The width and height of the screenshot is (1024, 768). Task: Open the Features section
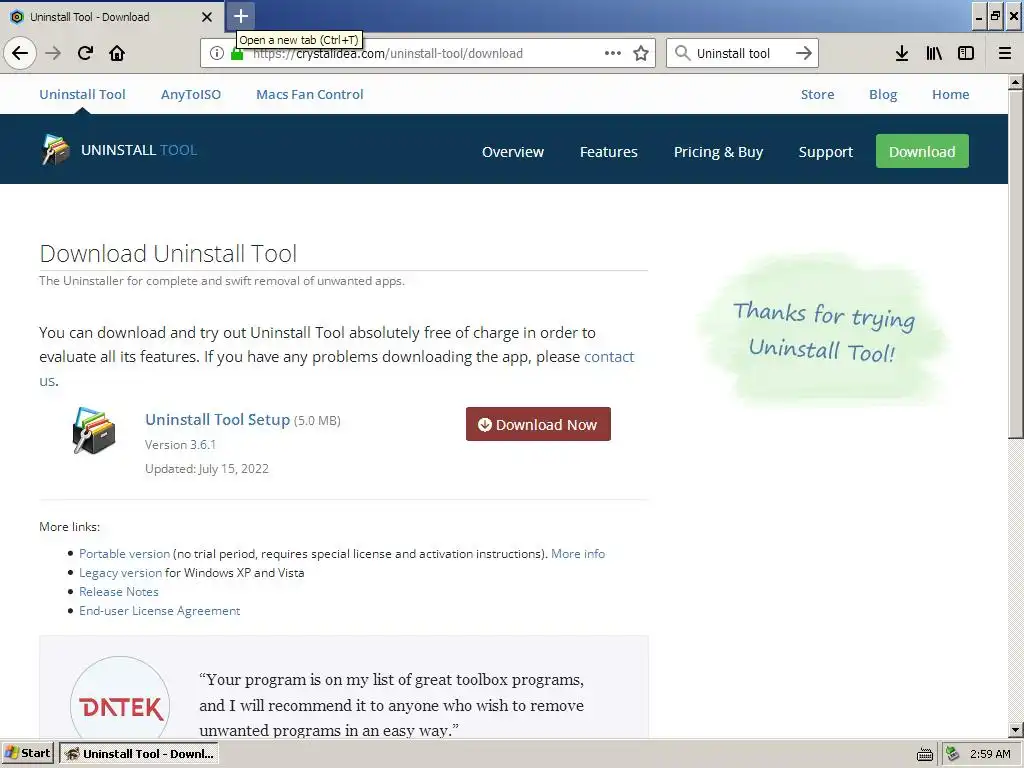[x=609, y=152]
